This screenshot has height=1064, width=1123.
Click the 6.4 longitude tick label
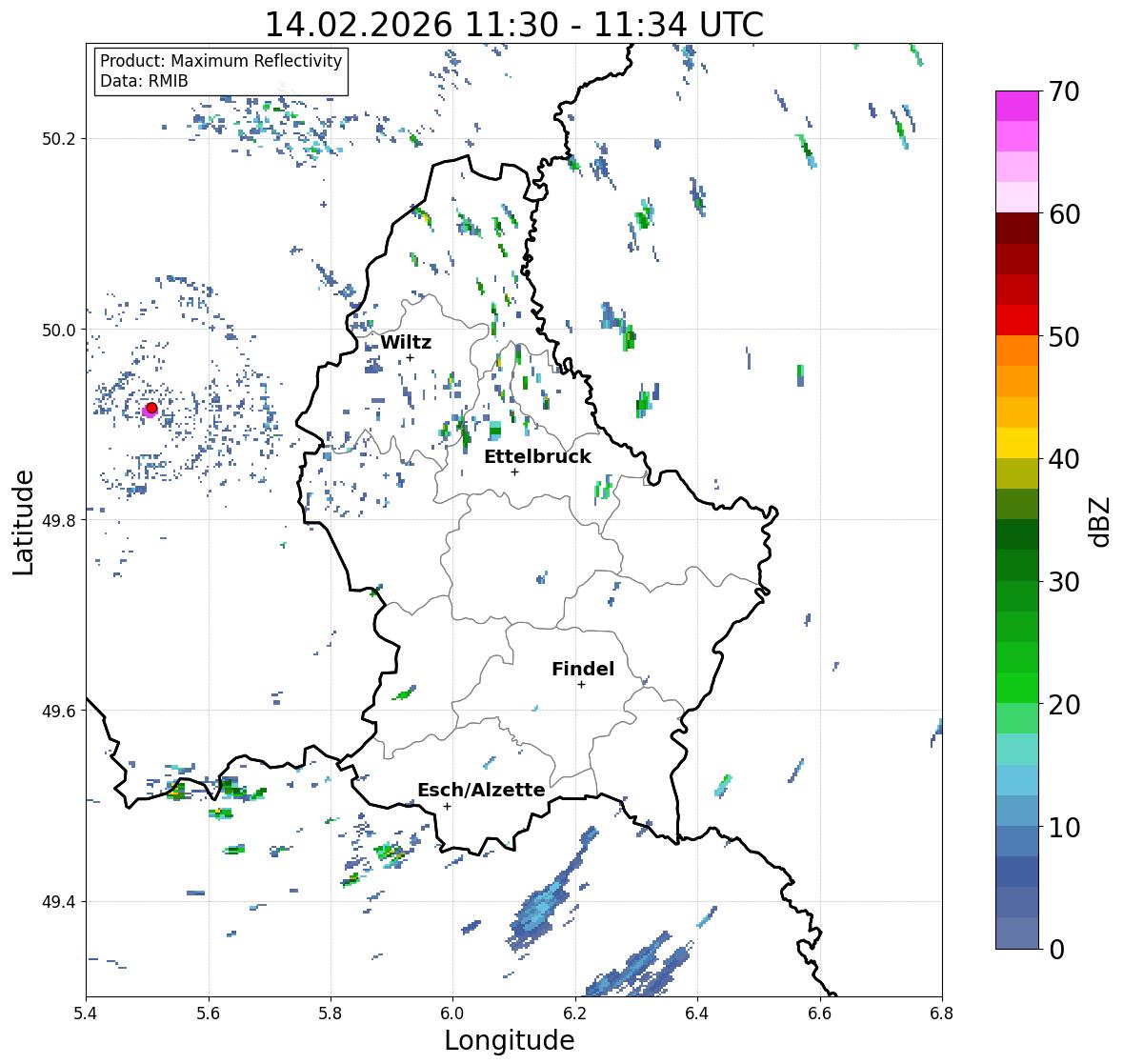pyautogui.click(x=697, y=1013)
